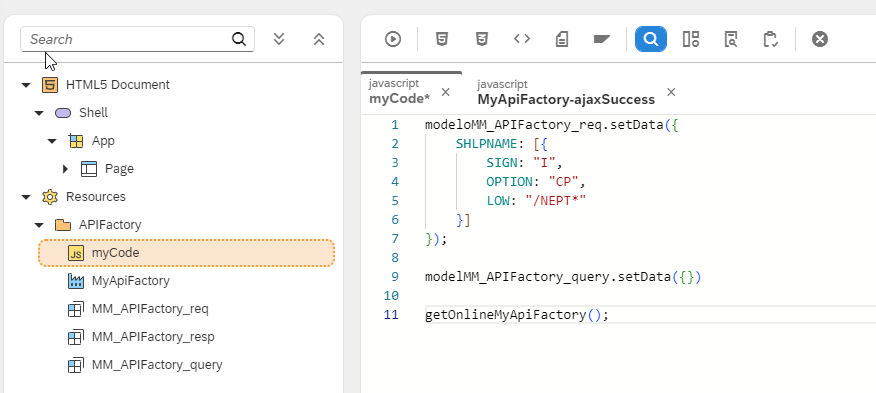Click the JS icon next to myCode
Screen dimensions: 876x393
click(75, 253)
